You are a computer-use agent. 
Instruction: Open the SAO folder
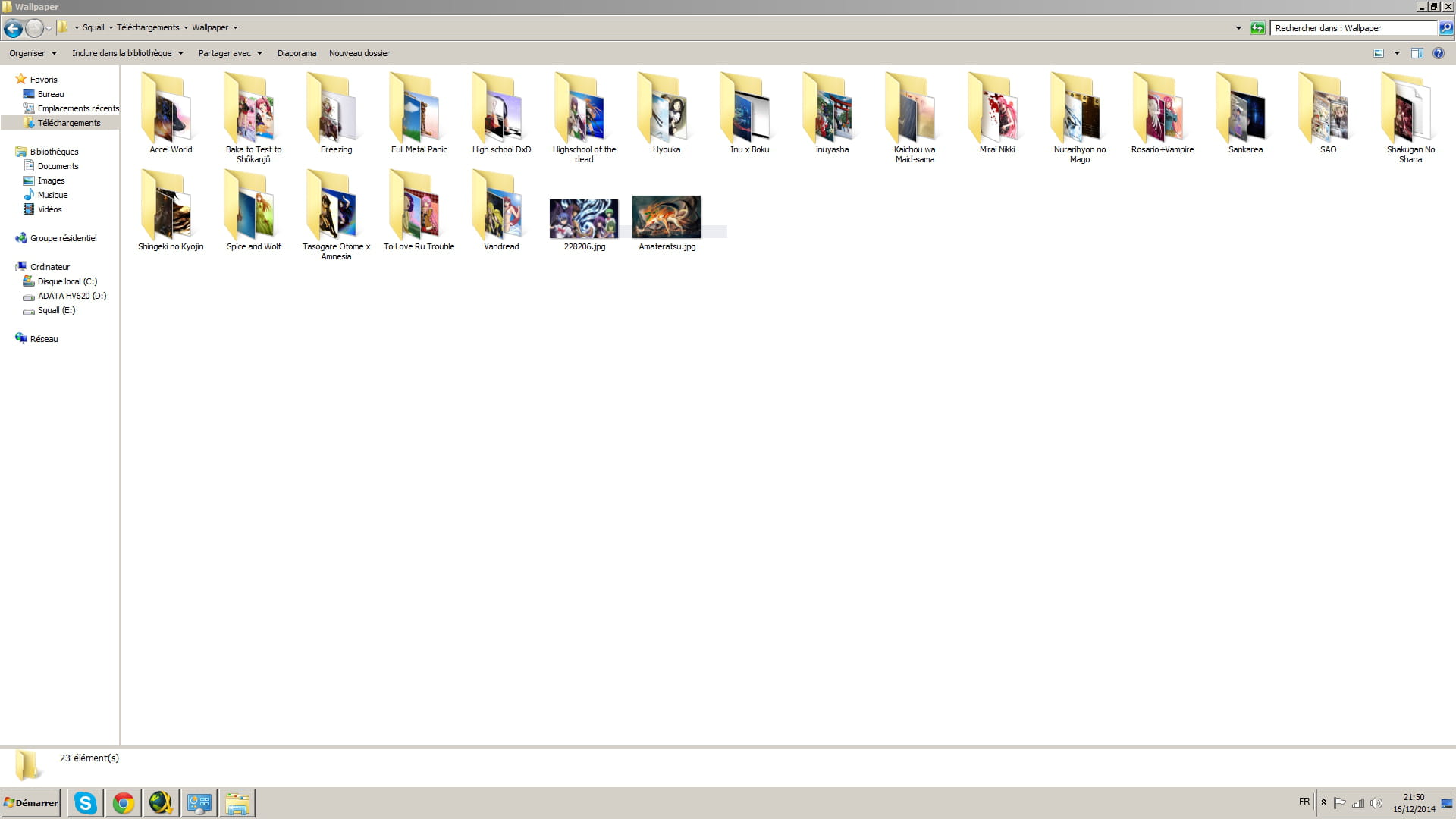click(1328, 114)
